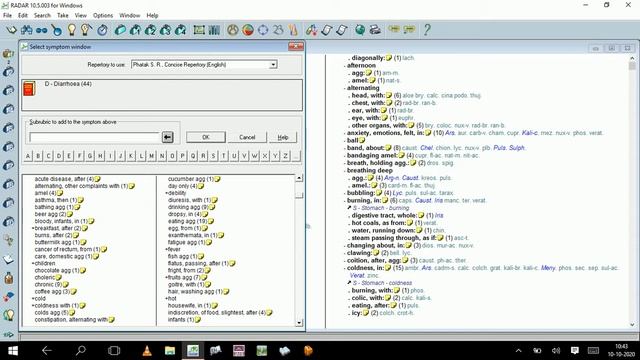
Task: Click the printer icon in toolbar
Action: pyautogui.click(x=375, y=30)
